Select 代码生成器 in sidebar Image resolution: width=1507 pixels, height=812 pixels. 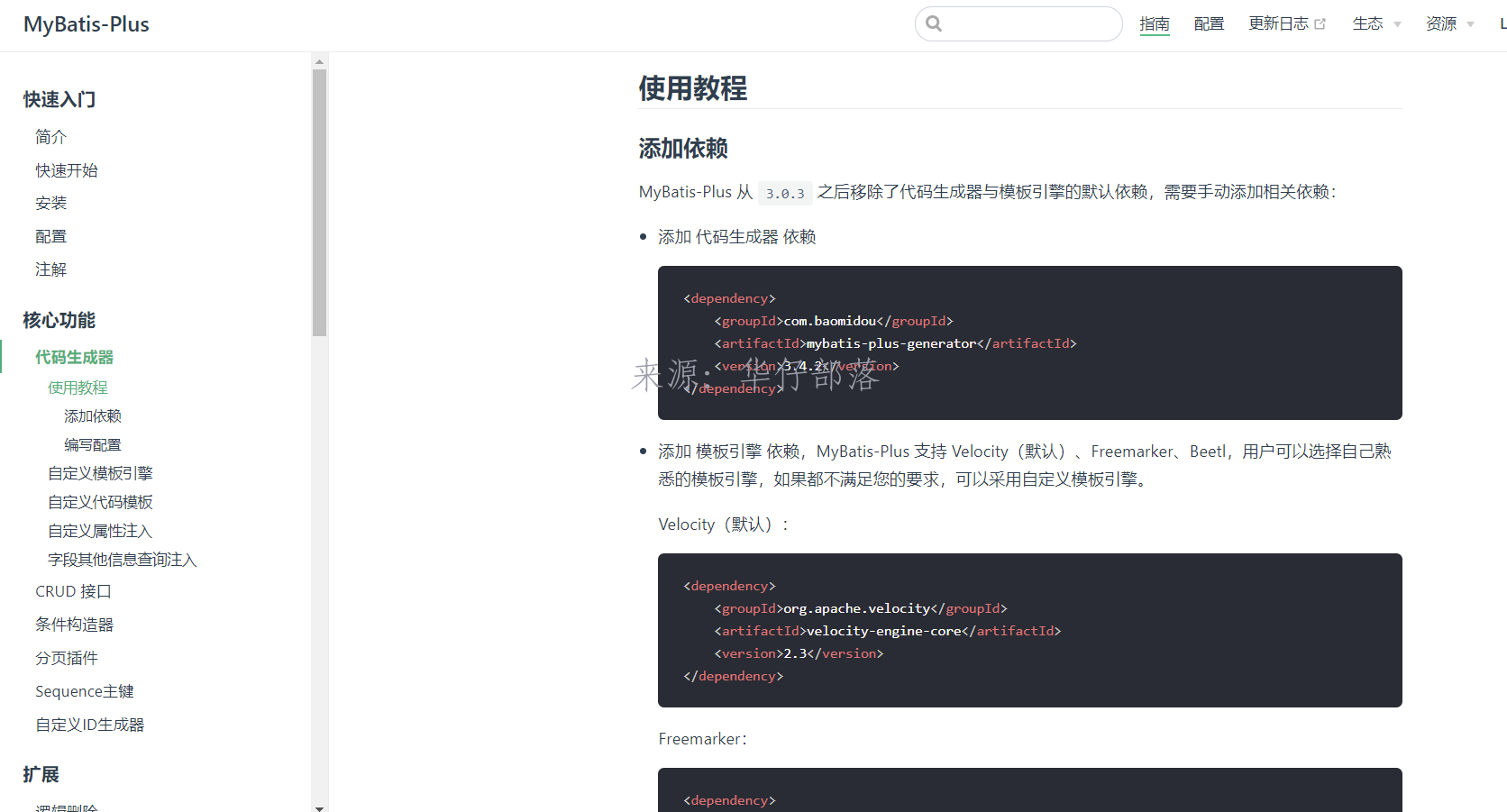pyautogui.click(x=74, y=357)
